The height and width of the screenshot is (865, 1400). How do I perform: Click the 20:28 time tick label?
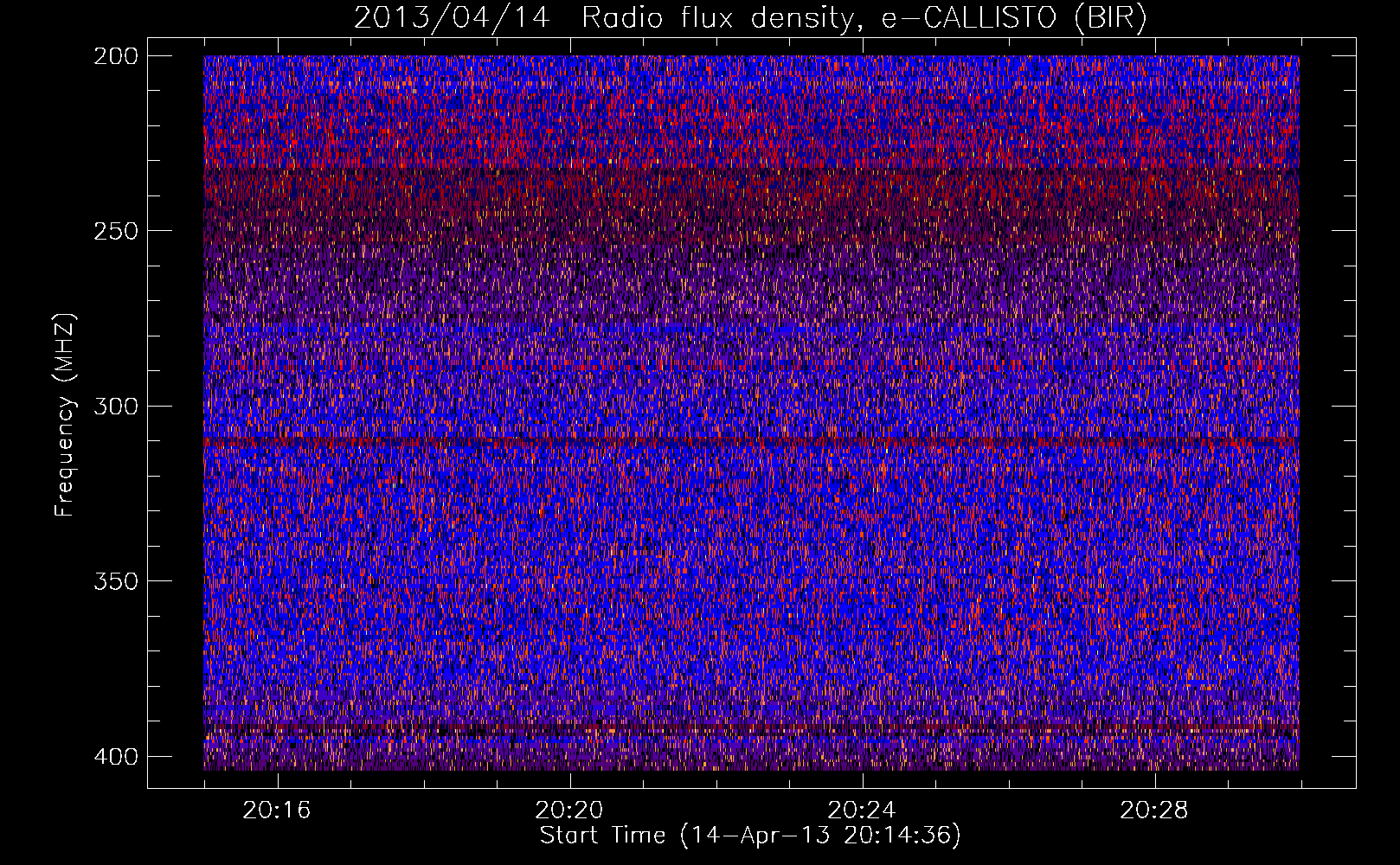1154,811
